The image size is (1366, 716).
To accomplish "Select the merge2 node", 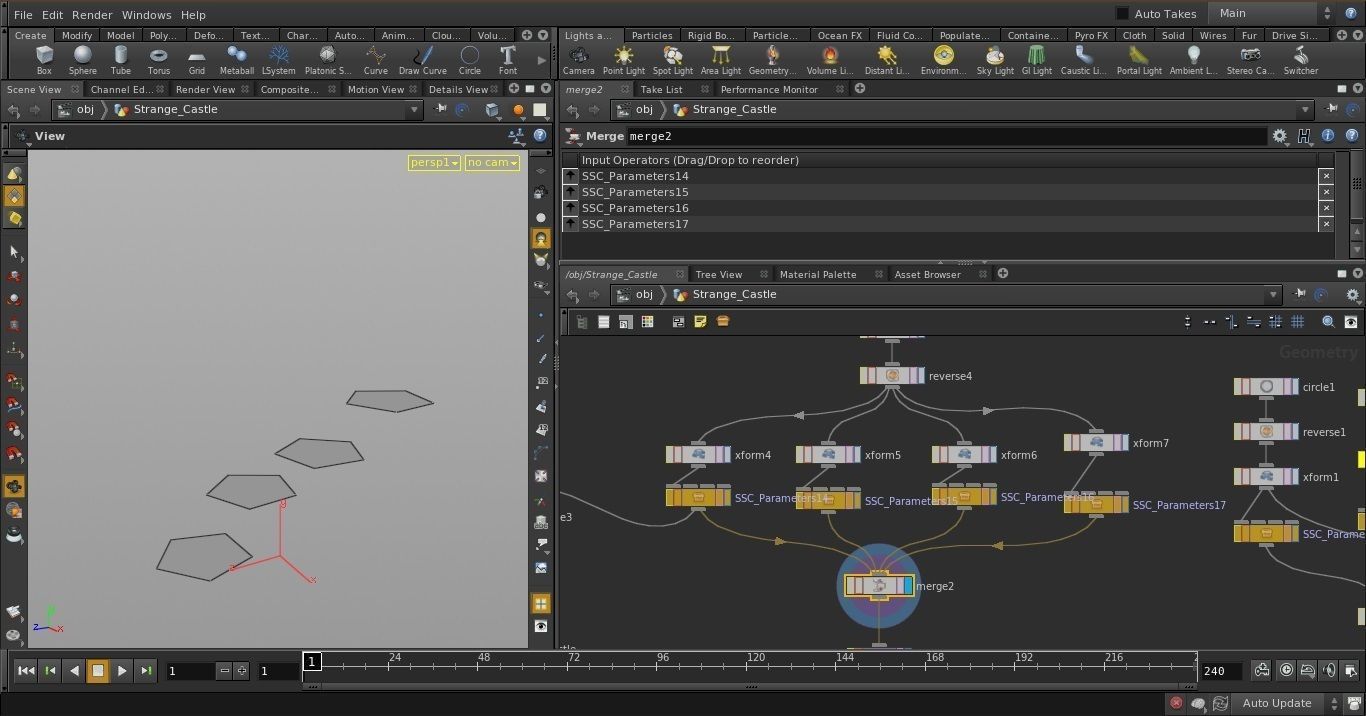I will [x=879, y=586].
